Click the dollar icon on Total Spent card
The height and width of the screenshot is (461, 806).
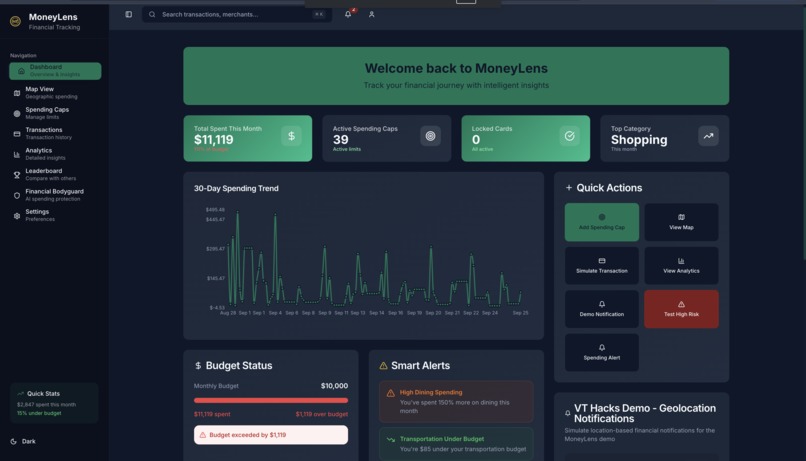click(x=291, y=136)
